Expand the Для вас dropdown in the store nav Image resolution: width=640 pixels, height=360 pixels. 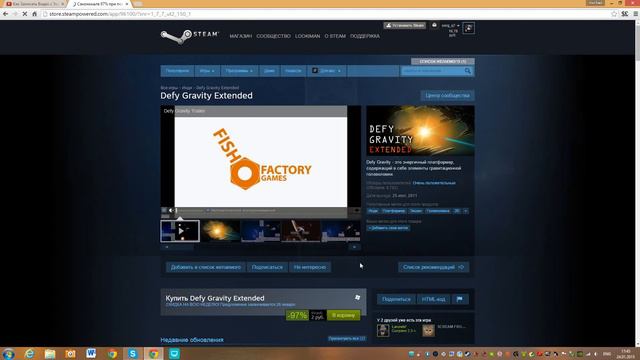[327, 71]
